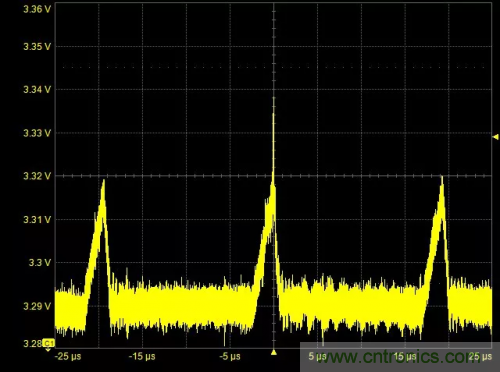Select the 3.34 V axis label
Screen dimensions: 500x372
(37, 90)
